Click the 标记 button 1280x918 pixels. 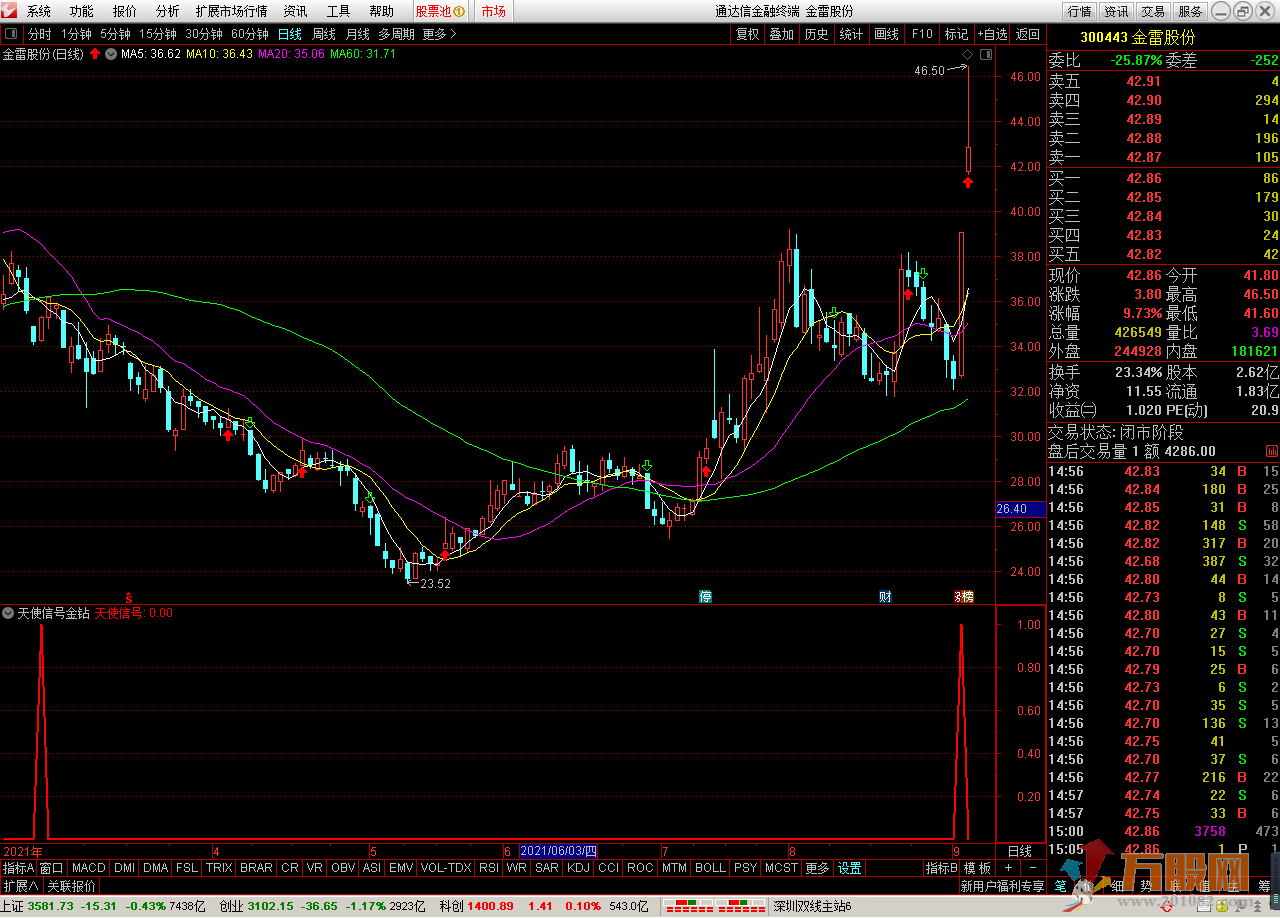957,34
